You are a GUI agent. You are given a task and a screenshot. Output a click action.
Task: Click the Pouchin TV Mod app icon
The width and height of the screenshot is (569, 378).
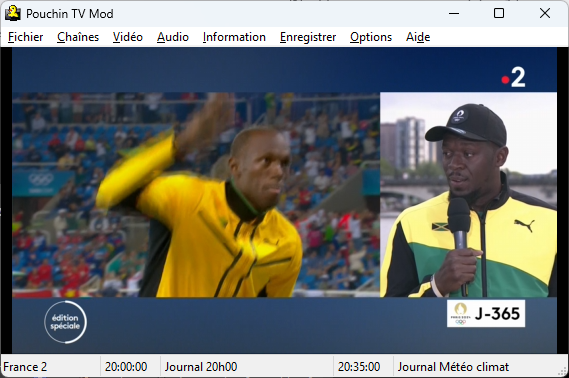pos(13,13)
